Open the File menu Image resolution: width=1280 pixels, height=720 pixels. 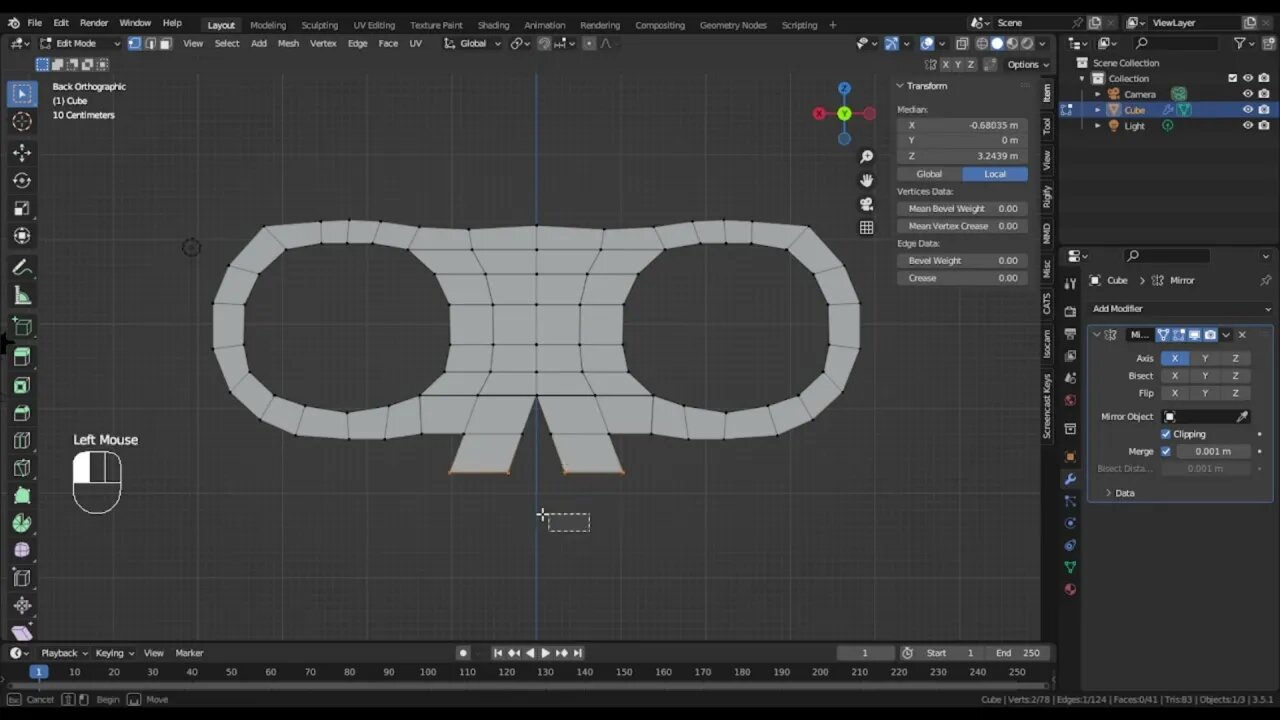coord(34,23)
